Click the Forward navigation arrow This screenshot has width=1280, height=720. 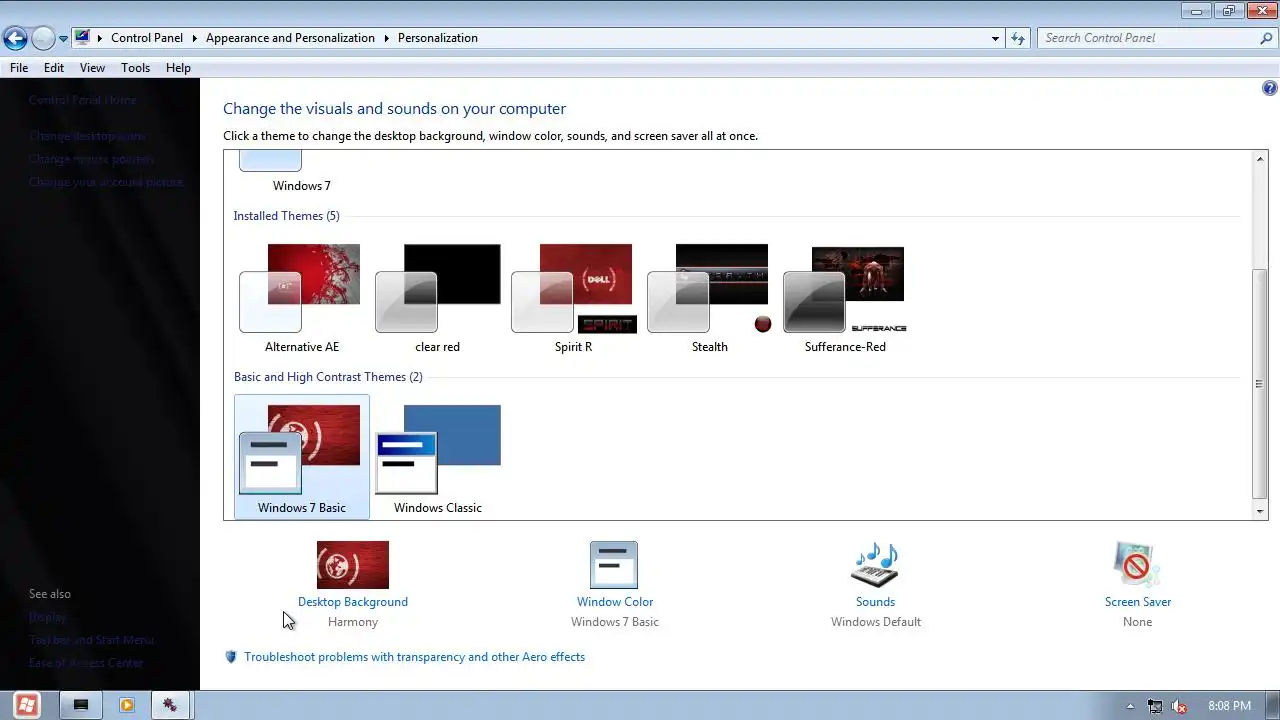43,39
